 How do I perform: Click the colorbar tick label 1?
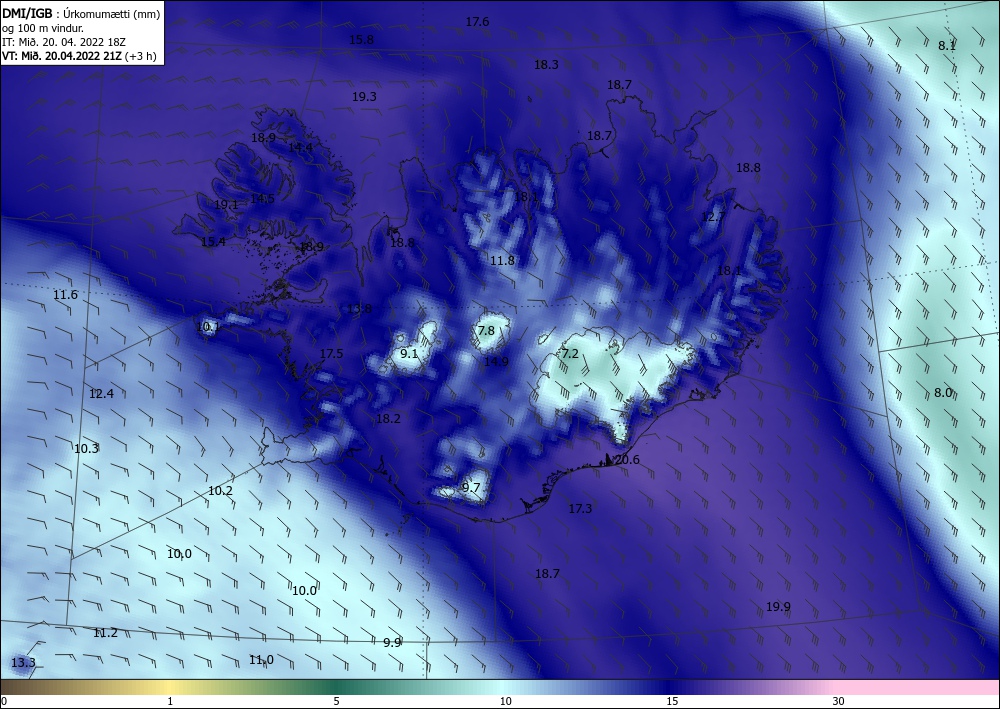(x=170, y=702)
